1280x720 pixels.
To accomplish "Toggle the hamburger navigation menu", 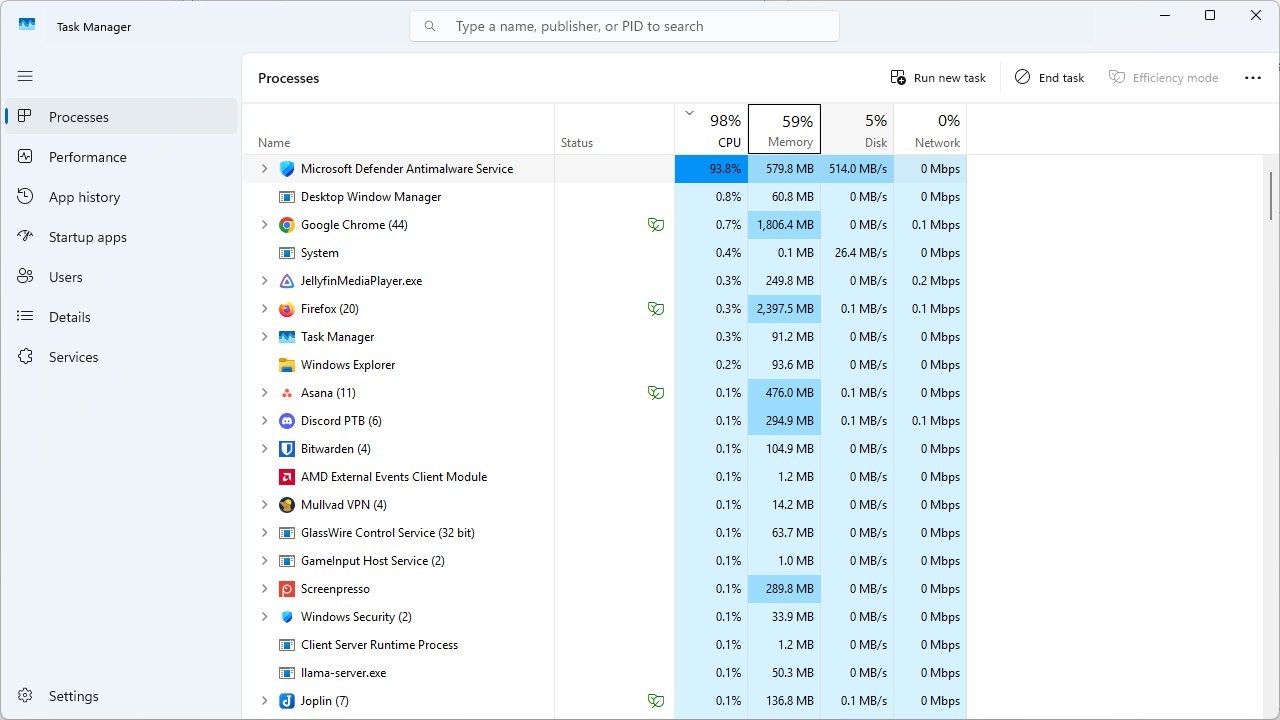I will tap(25, 76).
